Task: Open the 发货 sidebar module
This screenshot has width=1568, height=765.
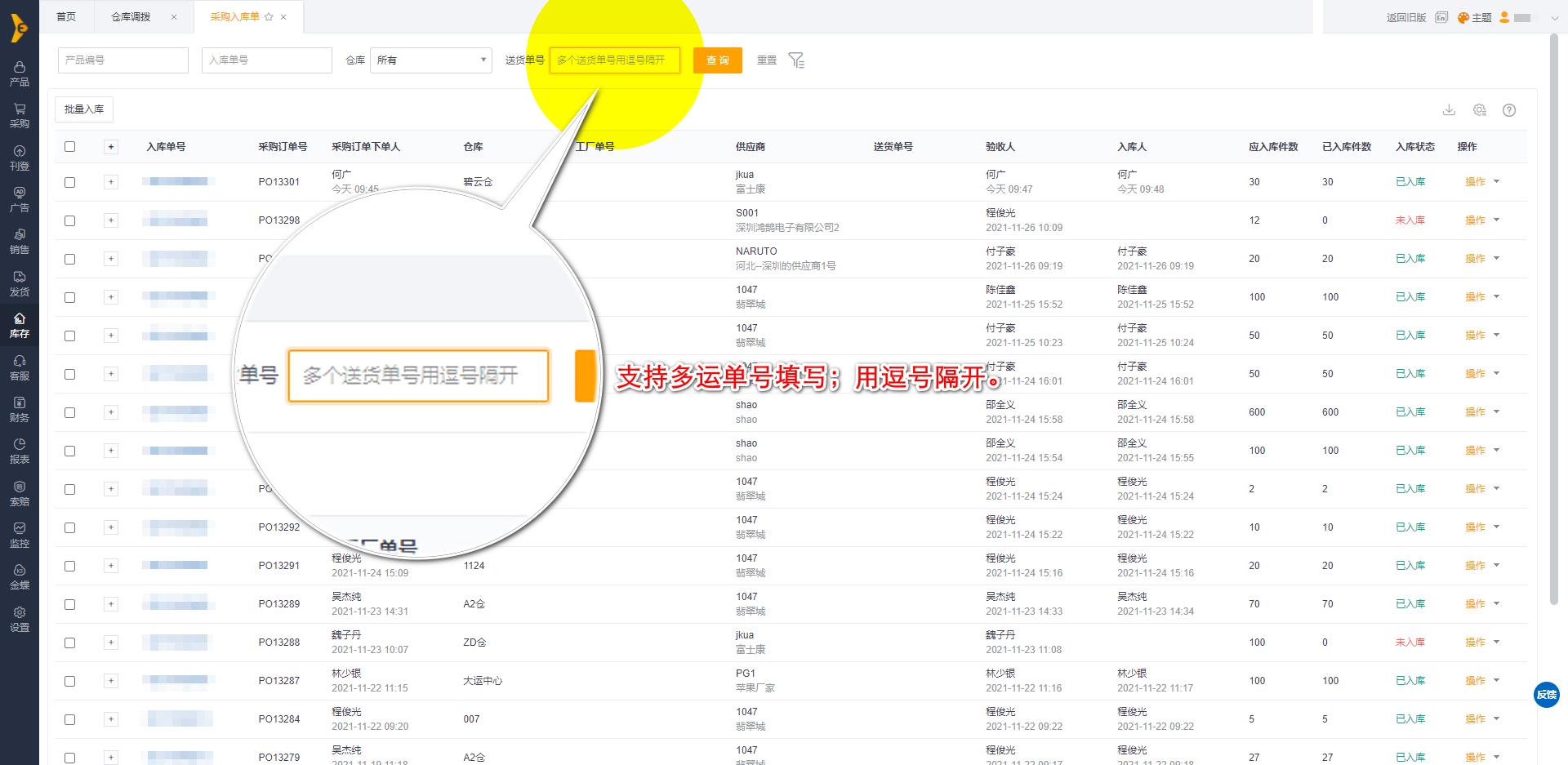Action: [20, 283]
